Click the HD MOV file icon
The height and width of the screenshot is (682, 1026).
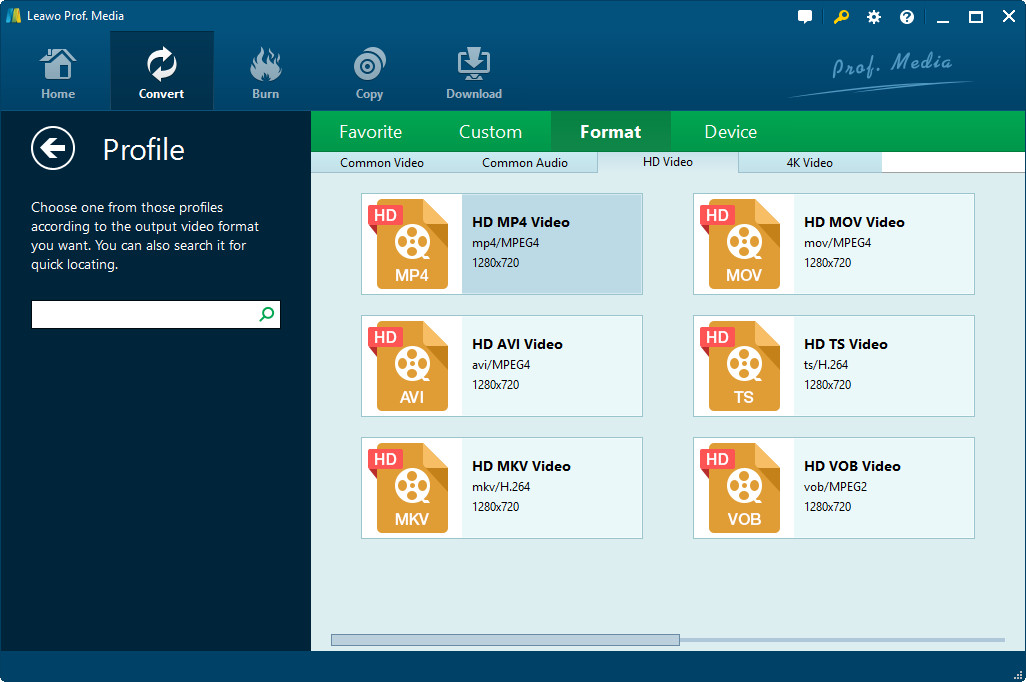(x=741, y=243)
